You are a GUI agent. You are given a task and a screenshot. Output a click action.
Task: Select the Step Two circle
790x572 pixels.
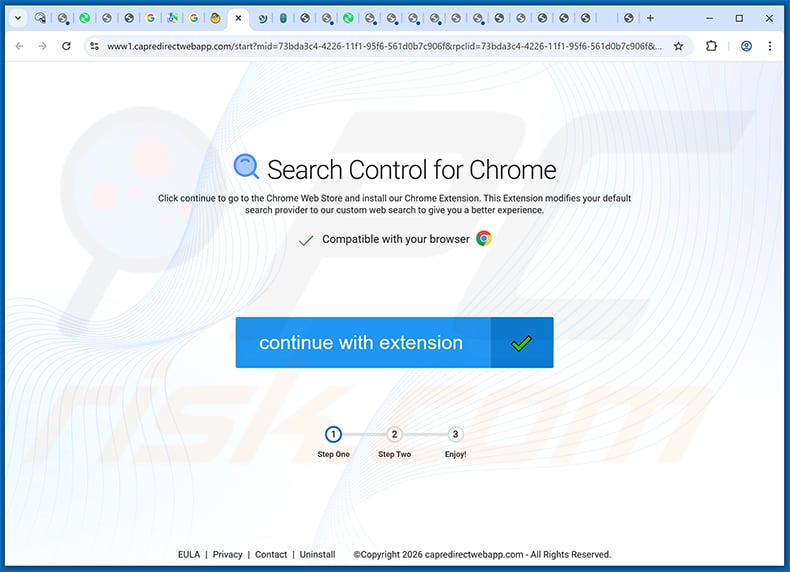click(x=394, y=434)
